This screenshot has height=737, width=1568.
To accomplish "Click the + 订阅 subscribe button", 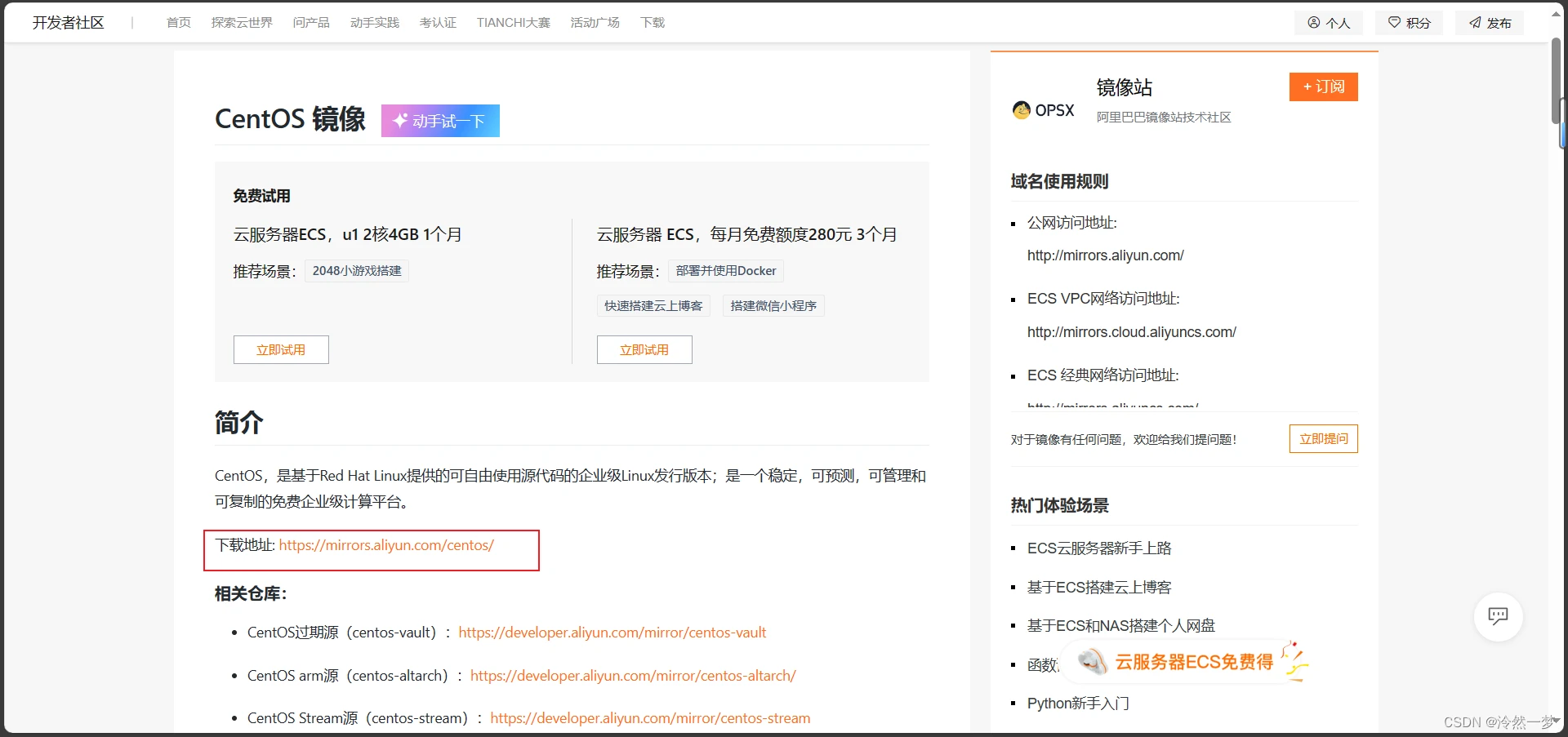I will point(1324,87).
